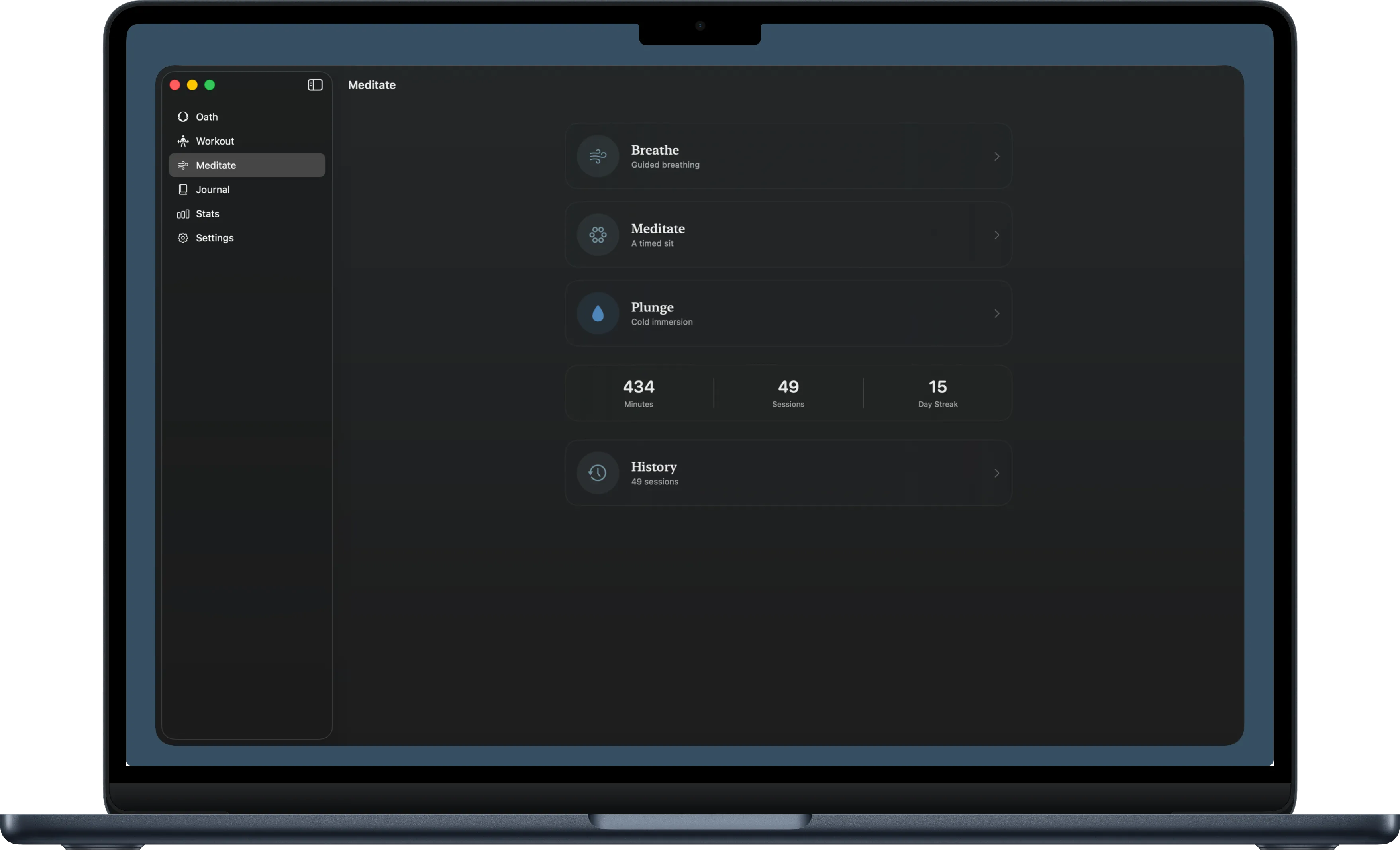This screenshot has height=850, width=1400.
Task: Click the 15 Day Streak statistic
Action: pos(937,393)
